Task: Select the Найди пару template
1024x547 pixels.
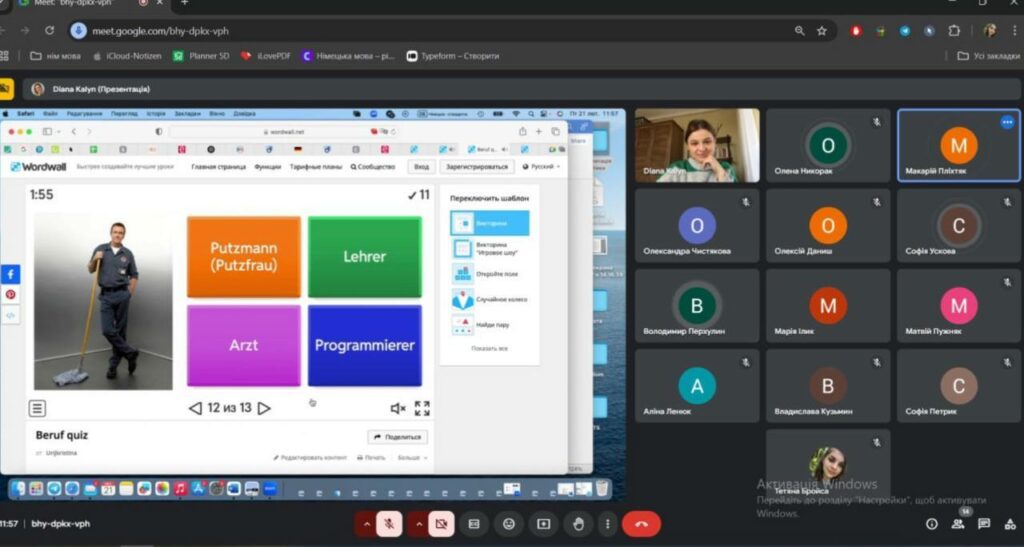Action: (490, 325)
